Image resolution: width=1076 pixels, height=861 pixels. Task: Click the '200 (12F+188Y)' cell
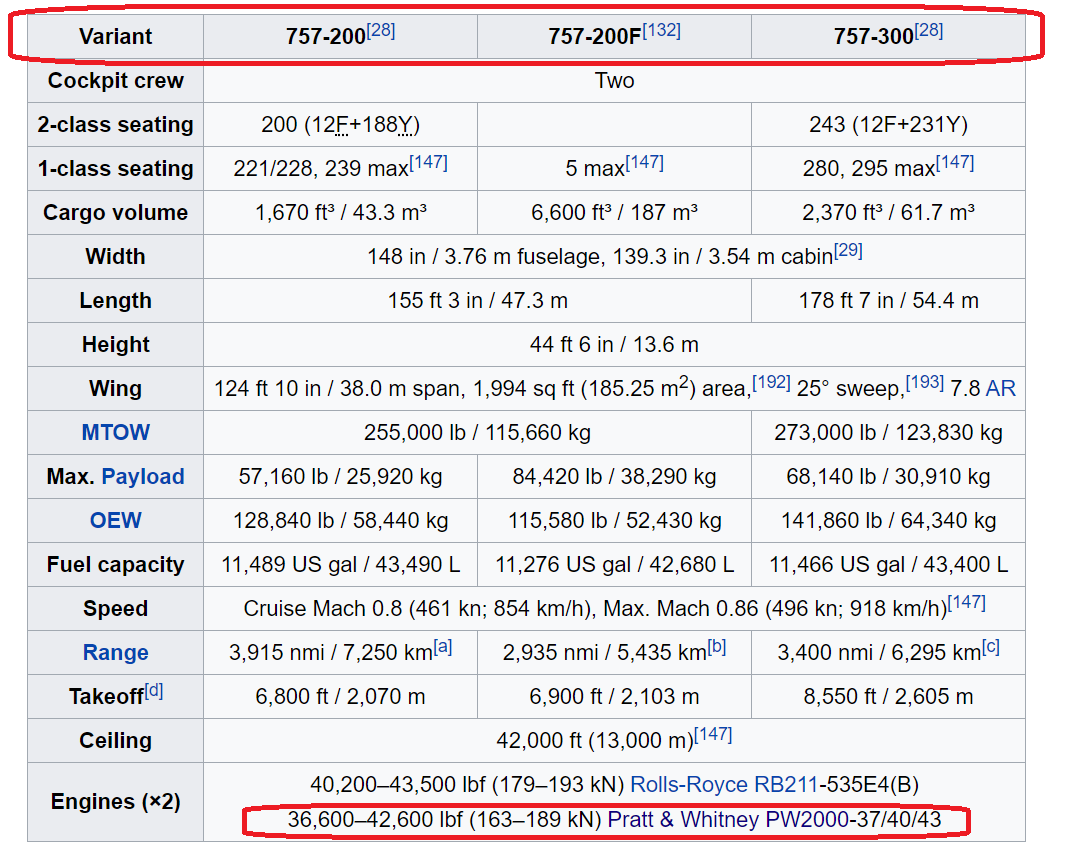pos(340,124)
